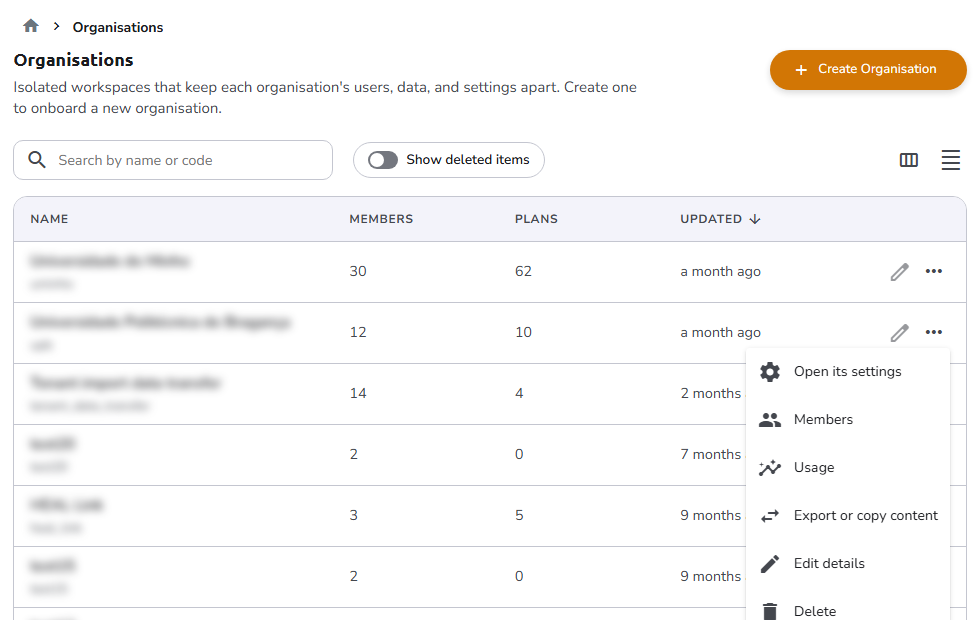Click the UPDATED descending sort arrow
This screenshot has height=620, width=980.
(x=754, y=219)
